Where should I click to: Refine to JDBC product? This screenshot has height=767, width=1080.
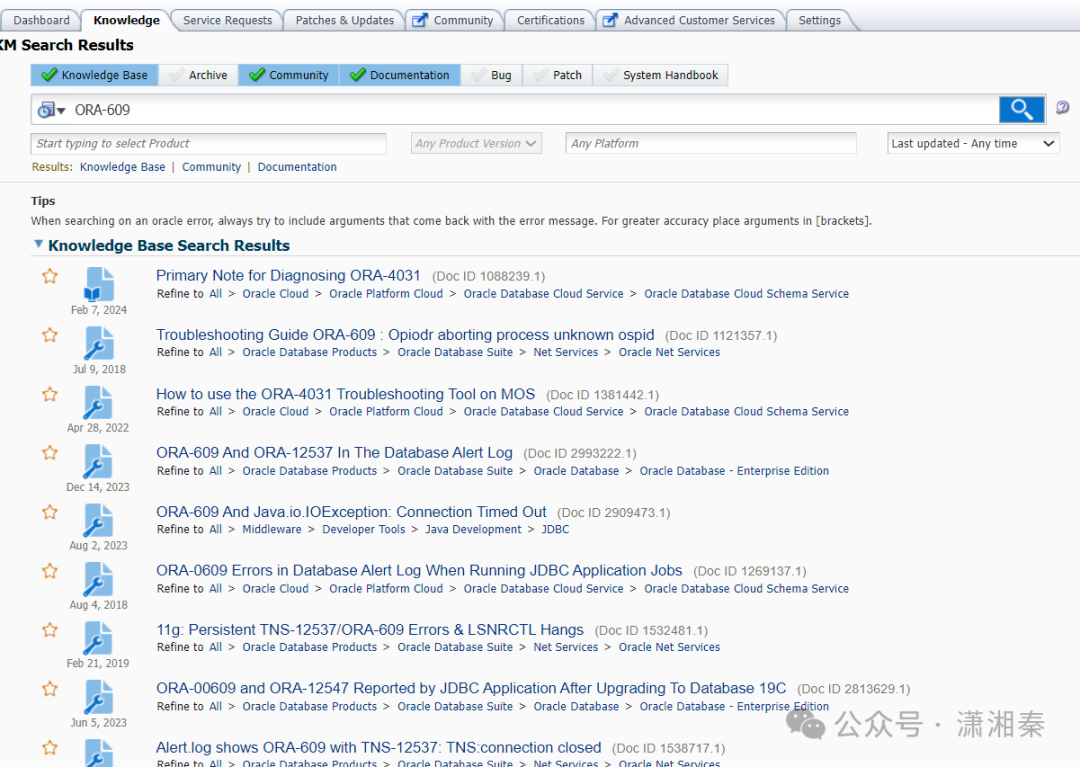click(555, 529)
